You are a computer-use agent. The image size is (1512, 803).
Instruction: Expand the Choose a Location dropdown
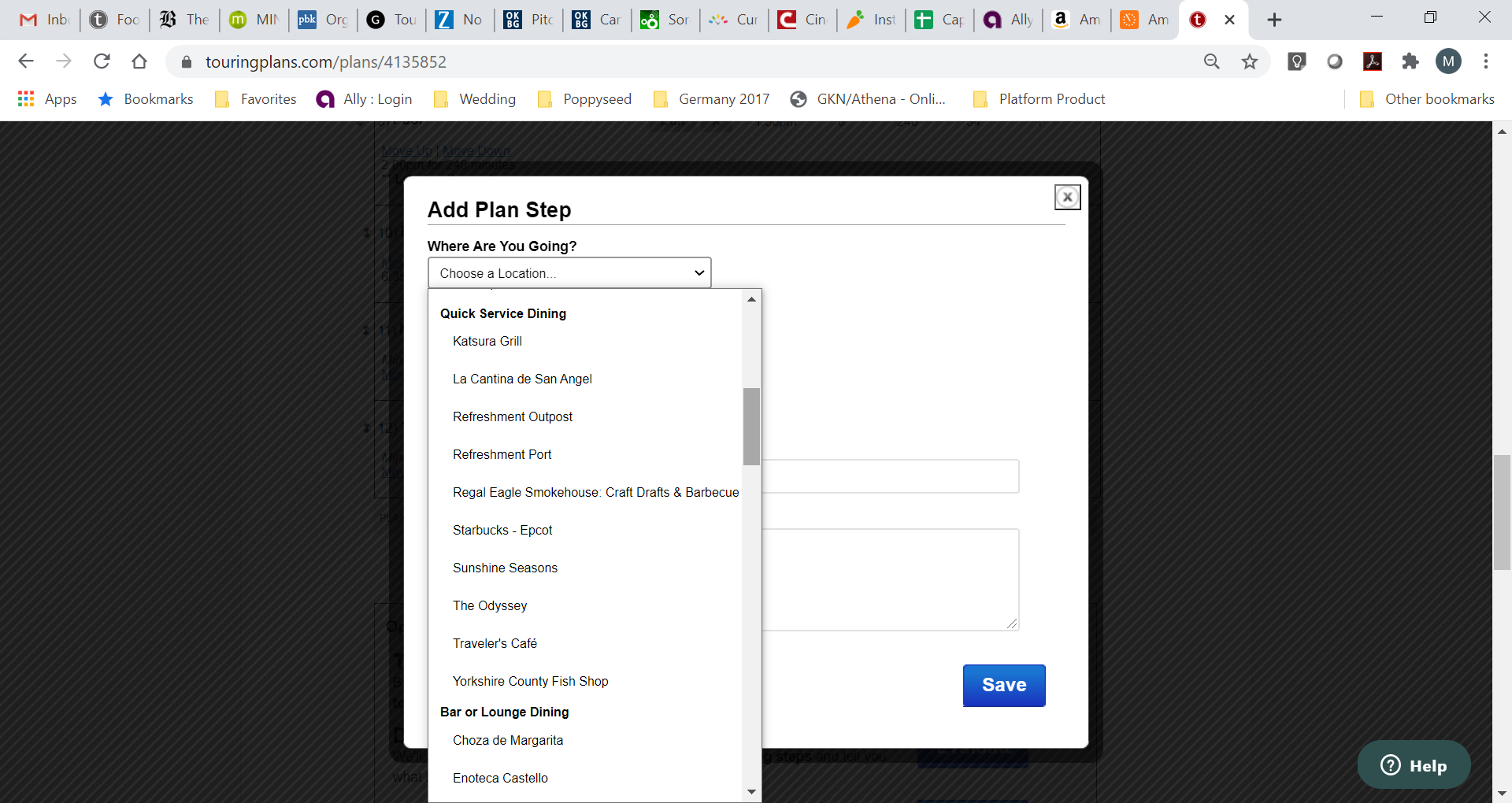point(569,273)
